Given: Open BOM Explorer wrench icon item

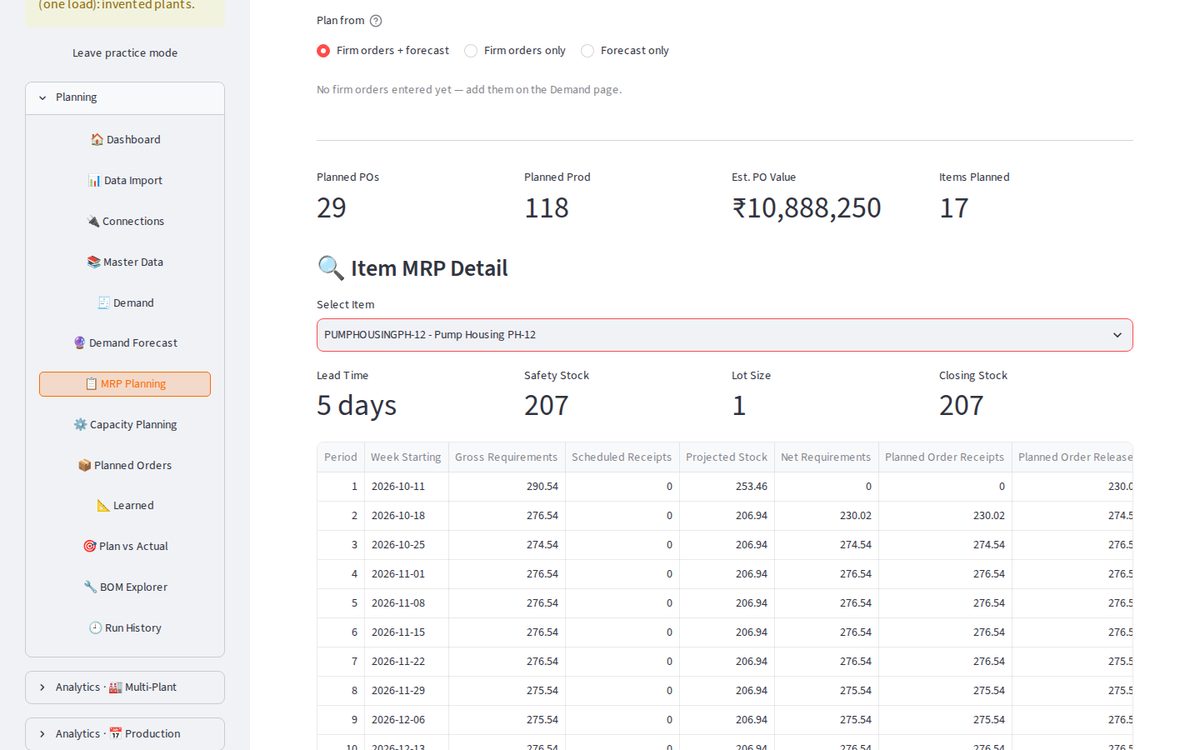Looking at the screenshot, I should point(125,587).
